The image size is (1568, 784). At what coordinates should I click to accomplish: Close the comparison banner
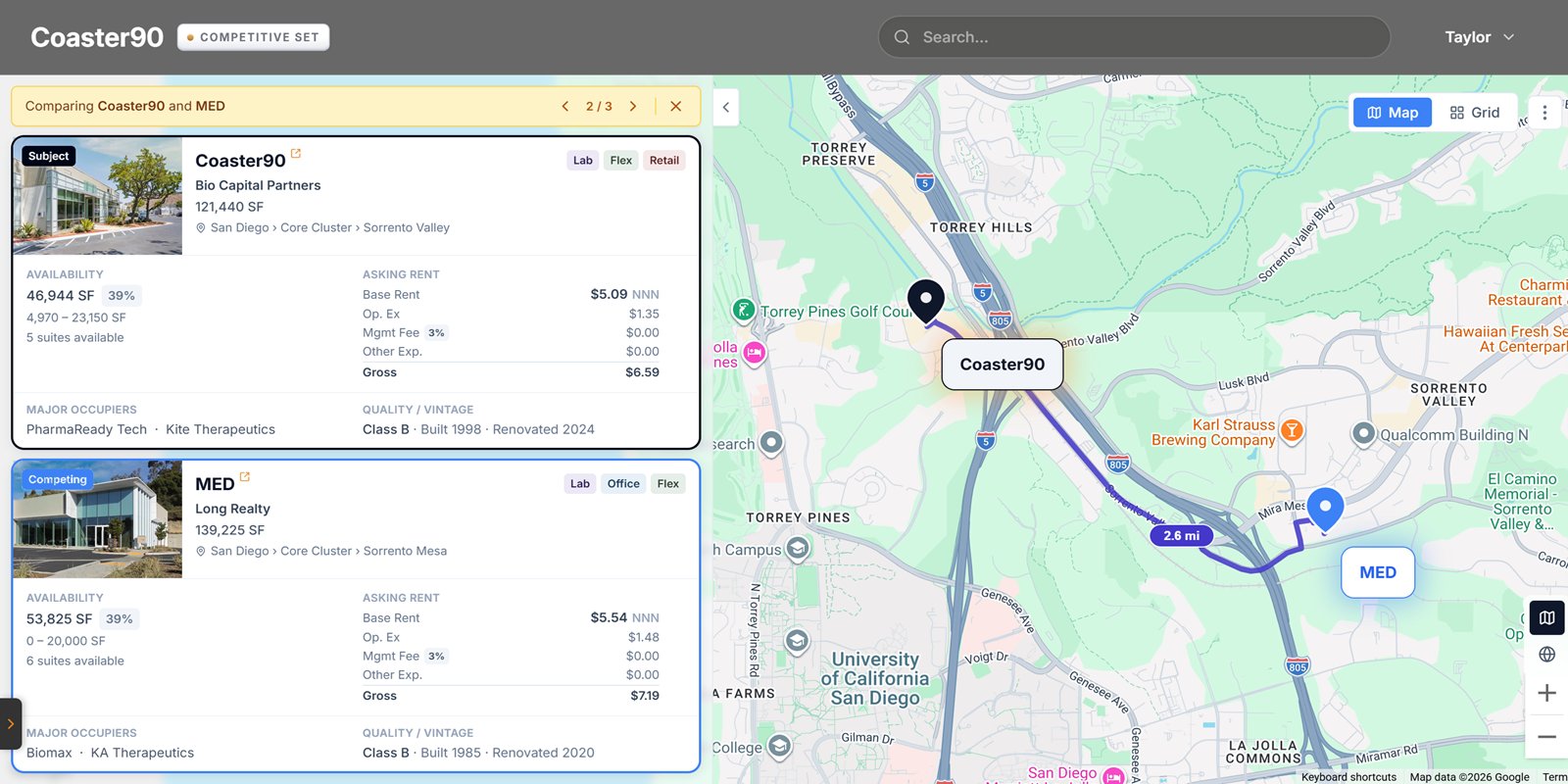point(676,106)
